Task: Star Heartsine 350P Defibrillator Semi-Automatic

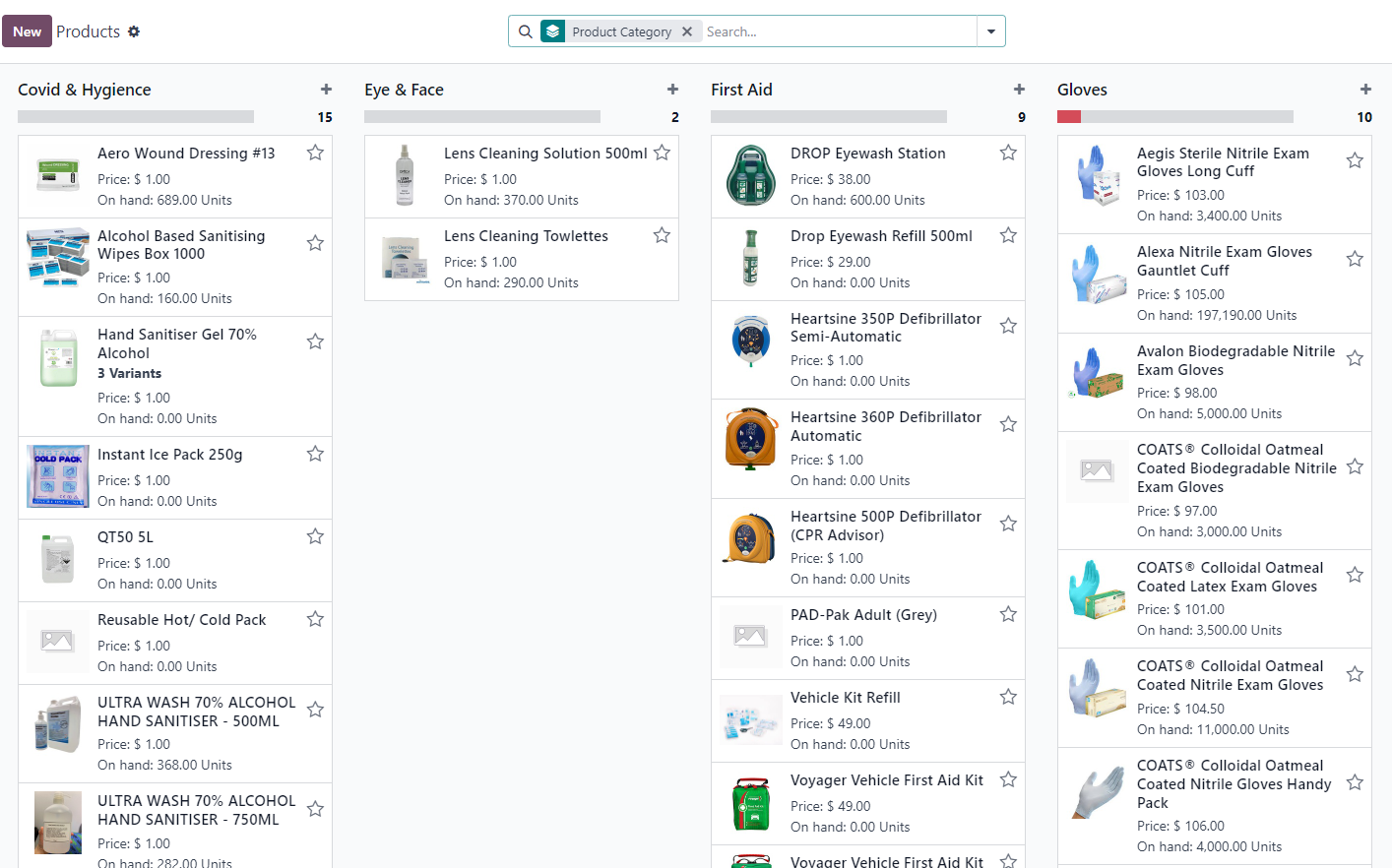Action: pos(1008,326)
